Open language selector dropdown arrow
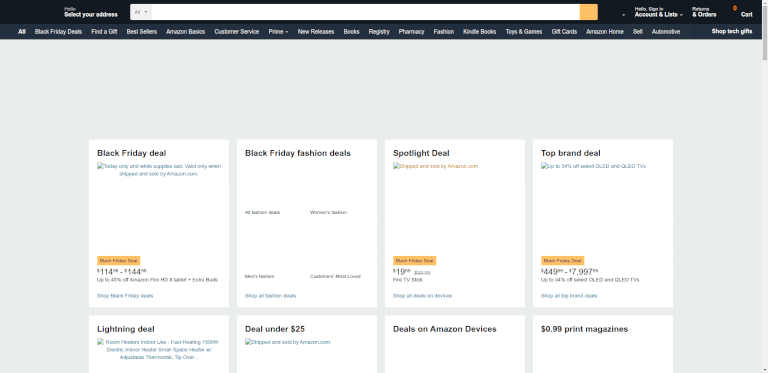This screenshot has height=373, width=768. click(x=624, y=15)
